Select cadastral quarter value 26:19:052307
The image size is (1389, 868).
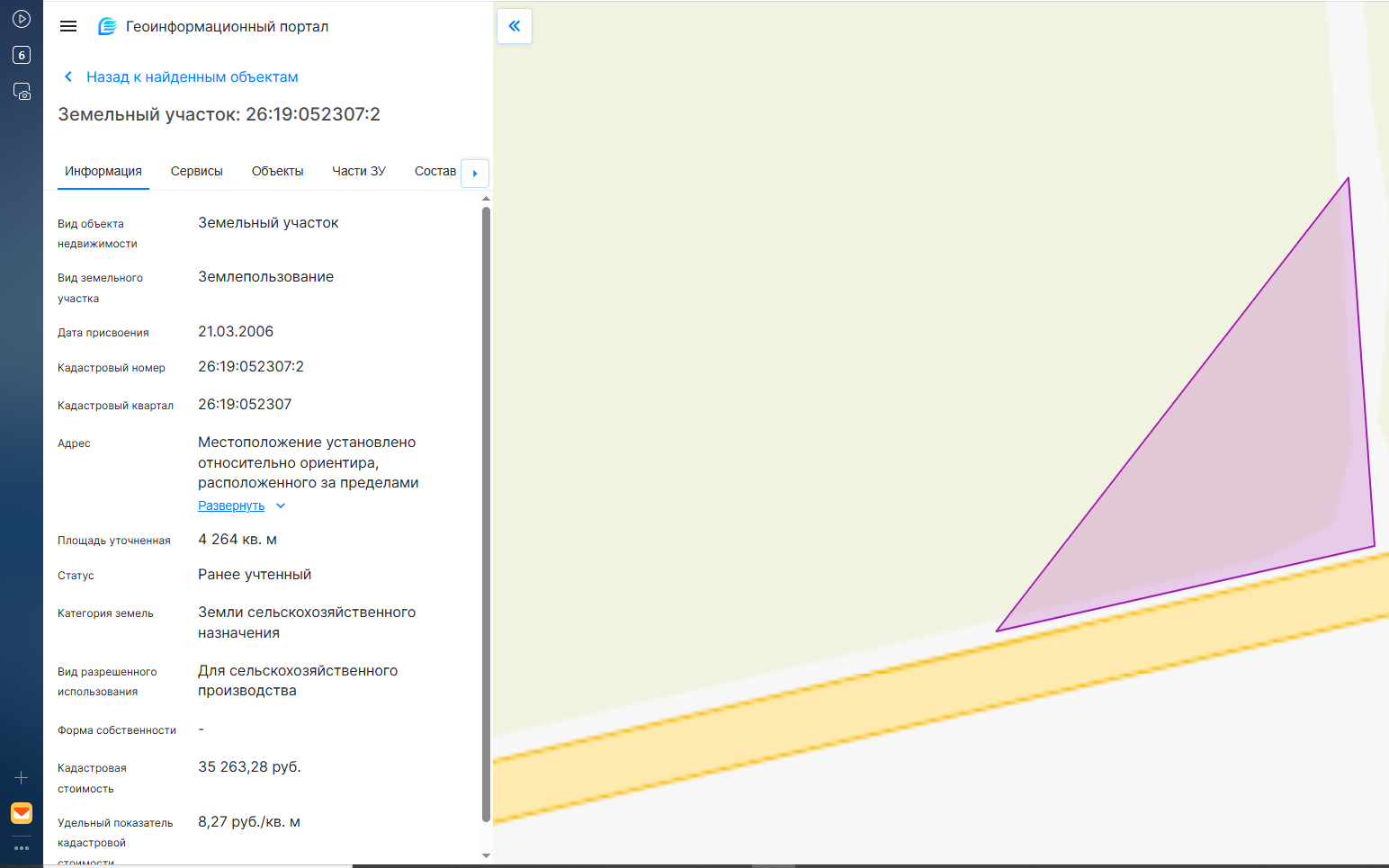click(245, 404)
